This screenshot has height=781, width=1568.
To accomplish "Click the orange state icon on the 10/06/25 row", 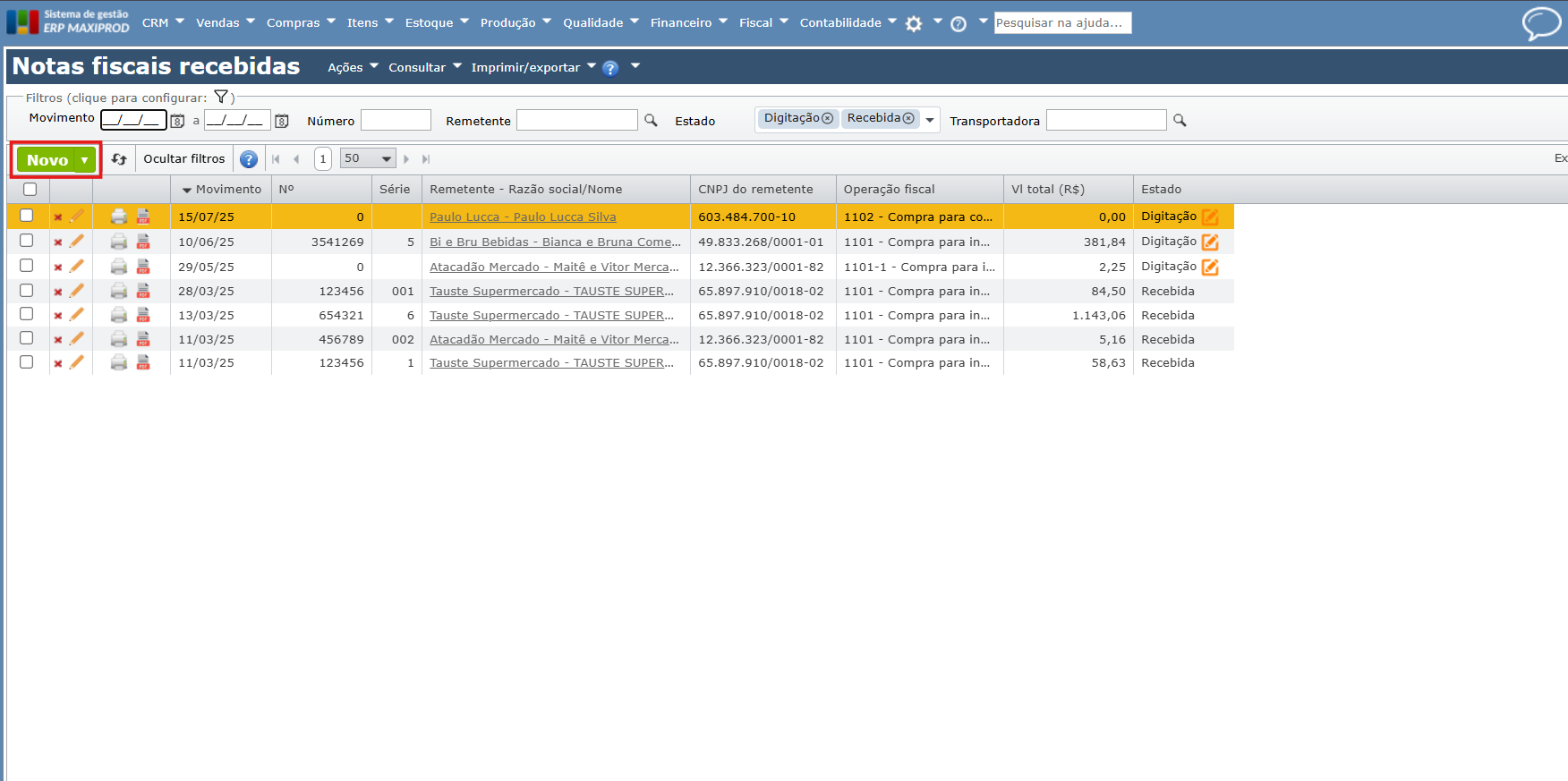I will coord(1210,242).
